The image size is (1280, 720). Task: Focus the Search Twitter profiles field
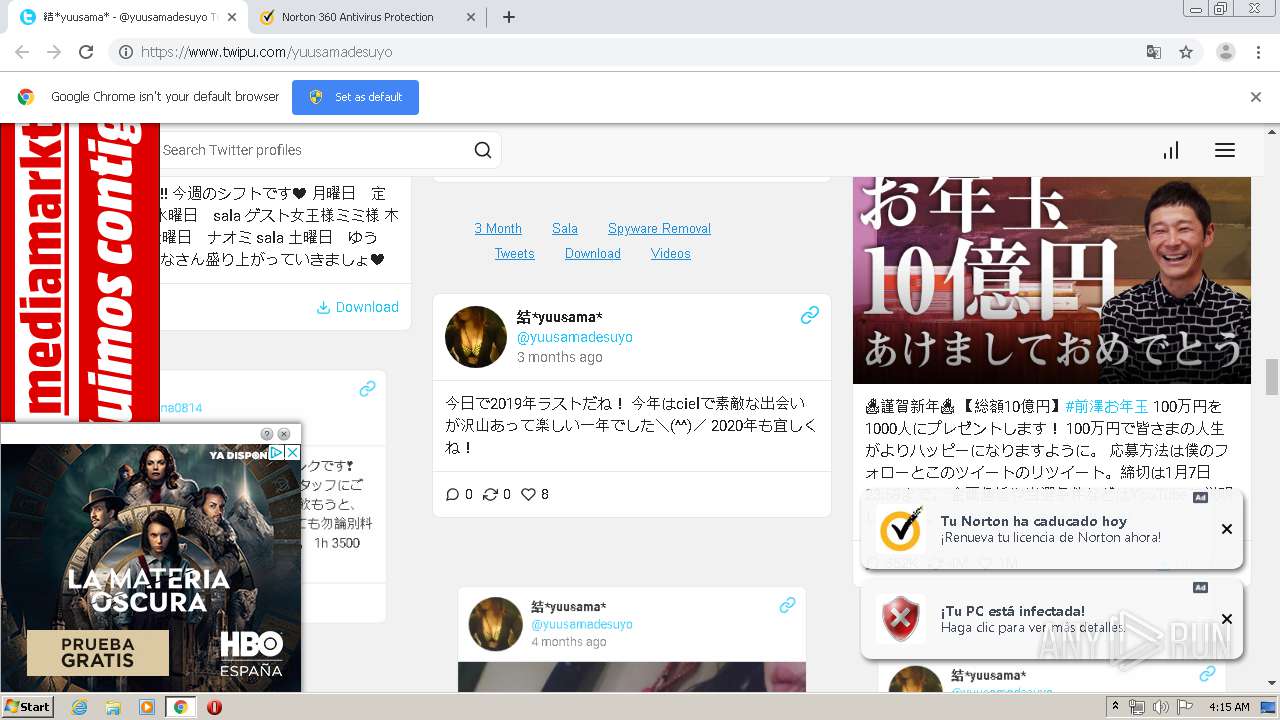click(x=315, y=150)
